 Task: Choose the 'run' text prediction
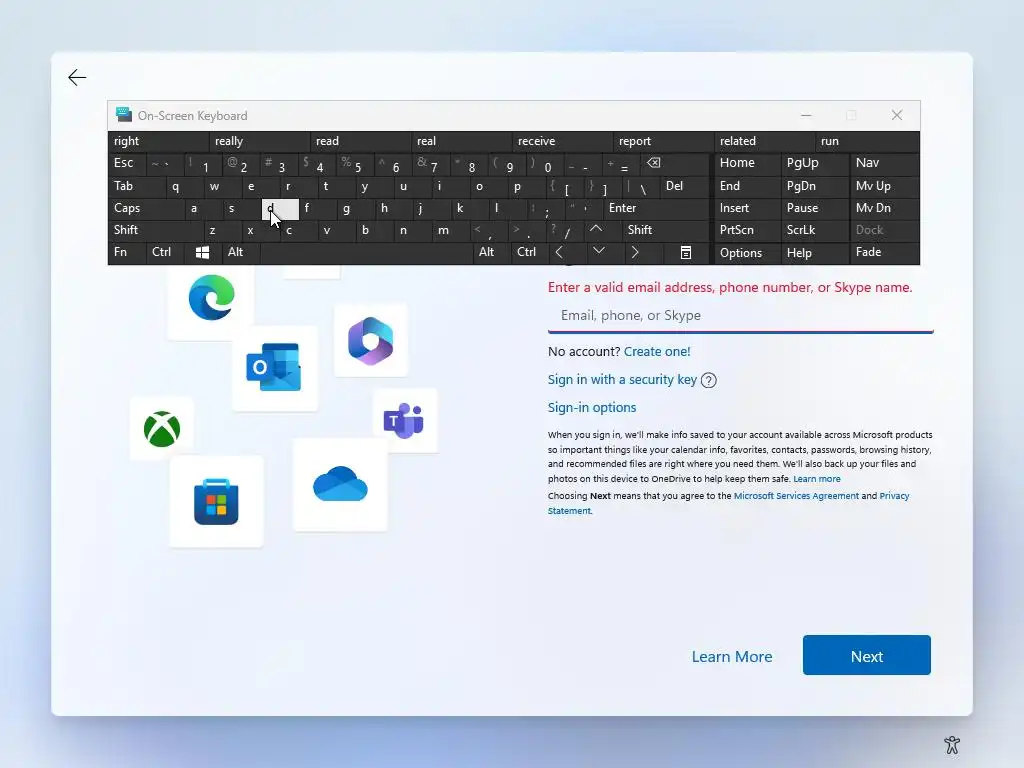(867, 141)
